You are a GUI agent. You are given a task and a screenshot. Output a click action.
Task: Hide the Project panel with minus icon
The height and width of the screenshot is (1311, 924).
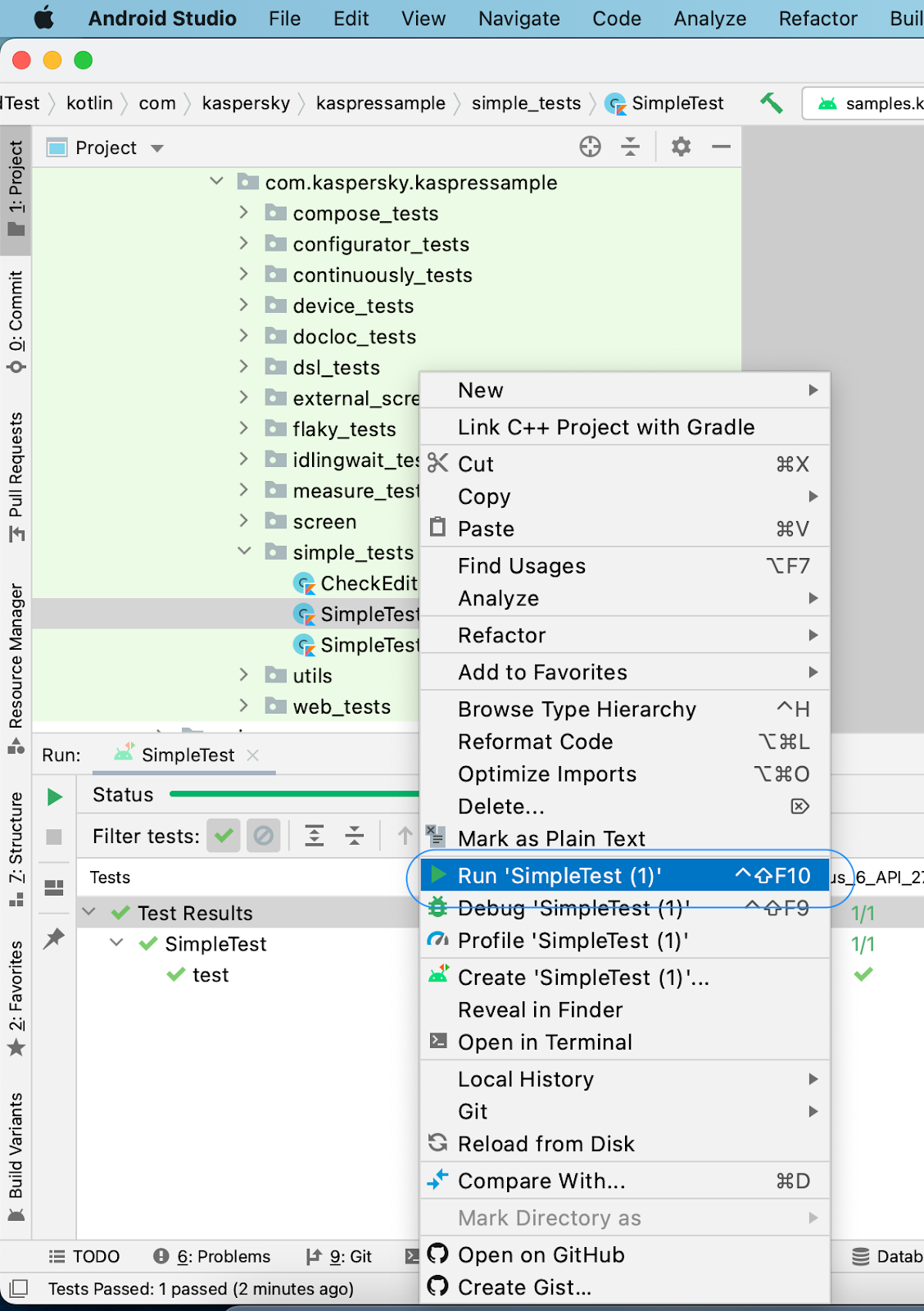point(721,147)
